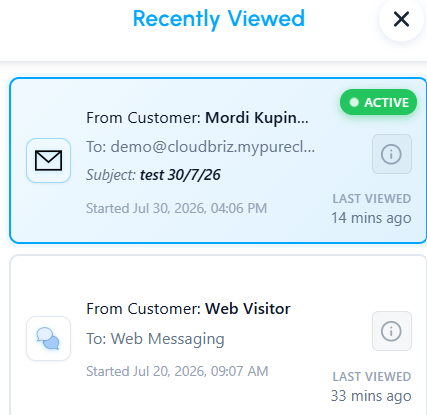Click the green ACTIVE status badge
The image size is (427, 415).
(x=378, y=102)
